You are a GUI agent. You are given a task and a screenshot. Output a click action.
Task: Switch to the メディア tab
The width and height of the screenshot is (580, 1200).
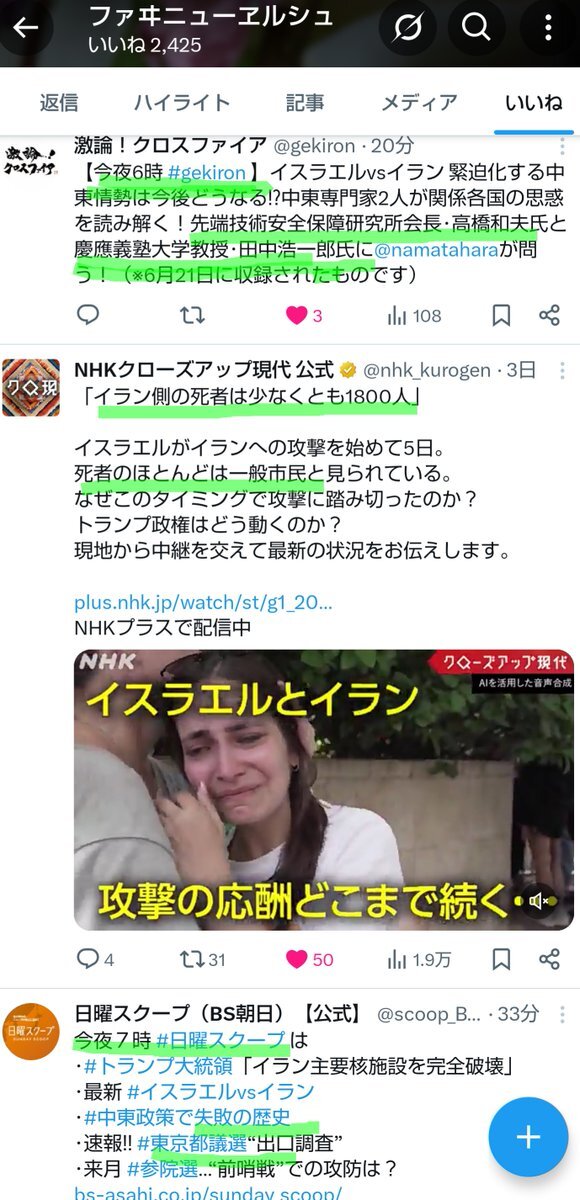419,102
